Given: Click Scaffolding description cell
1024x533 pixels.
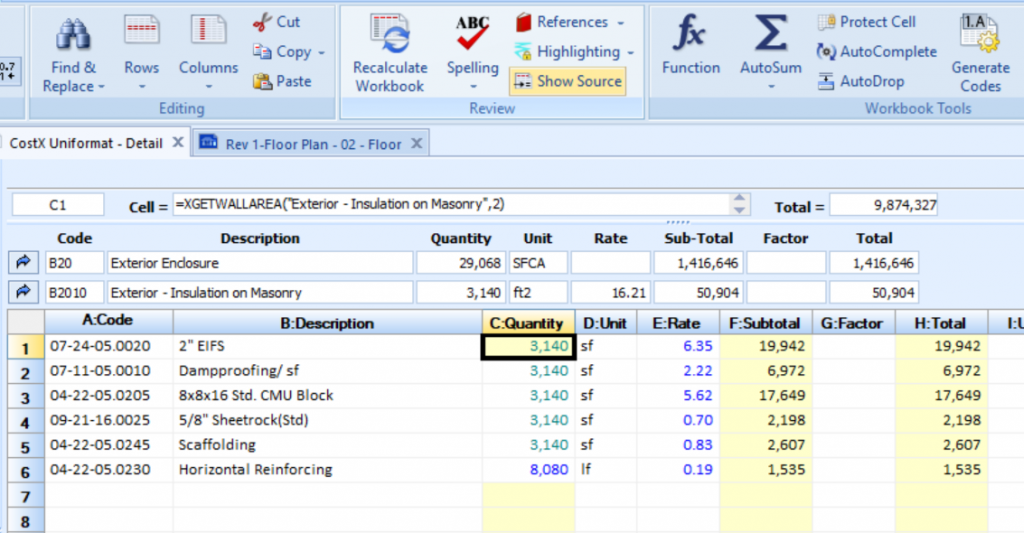Looking at the screenshot, I should (x=327, y=445).
